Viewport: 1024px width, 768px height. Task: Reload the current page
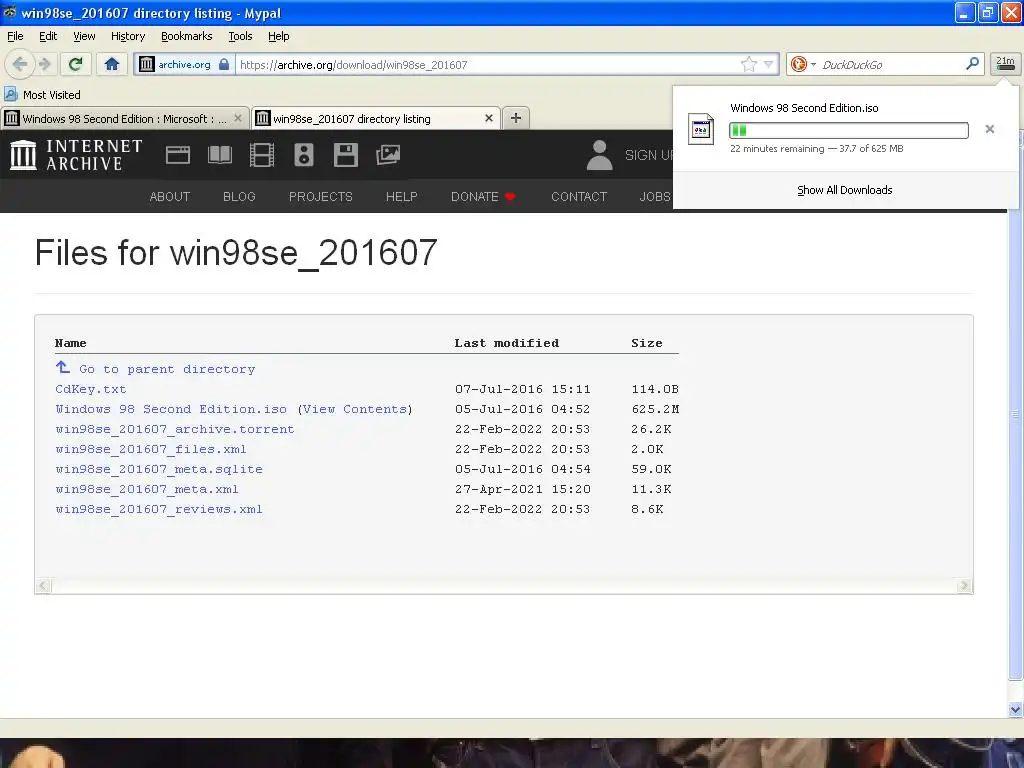tap(76, 64)
